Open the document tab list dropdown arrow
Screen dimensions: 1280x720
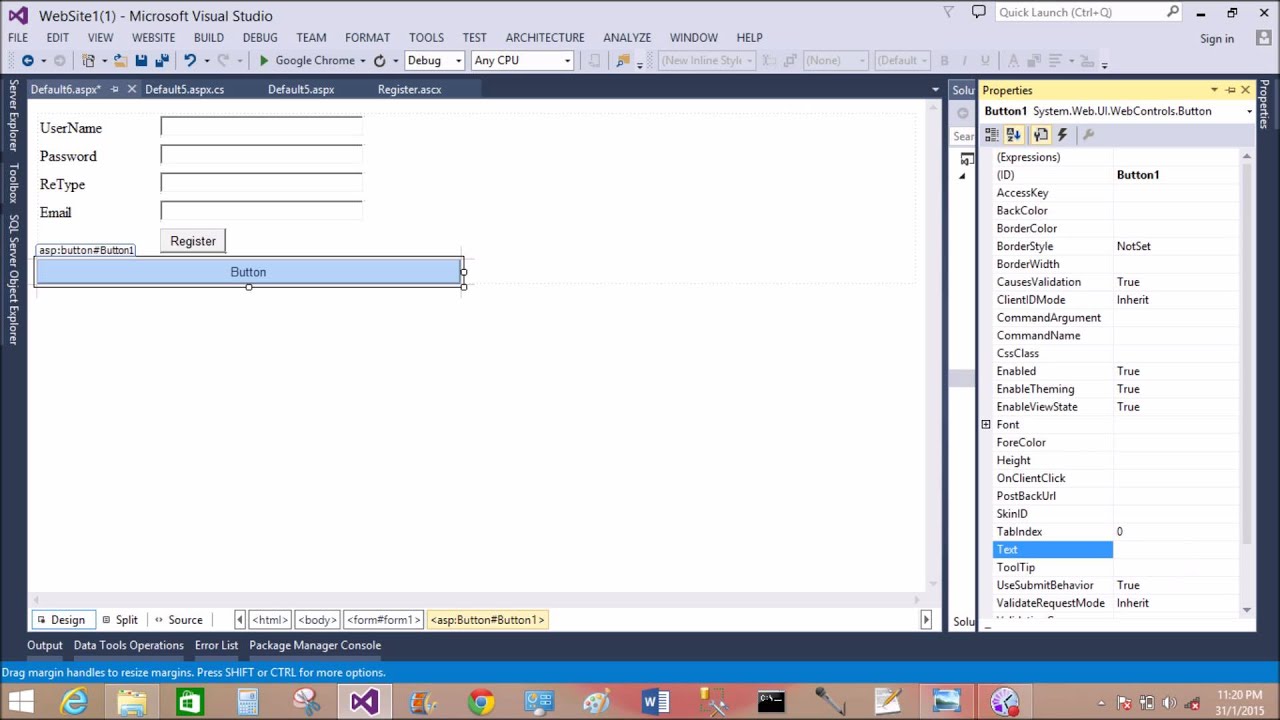[x=935, y=90]
